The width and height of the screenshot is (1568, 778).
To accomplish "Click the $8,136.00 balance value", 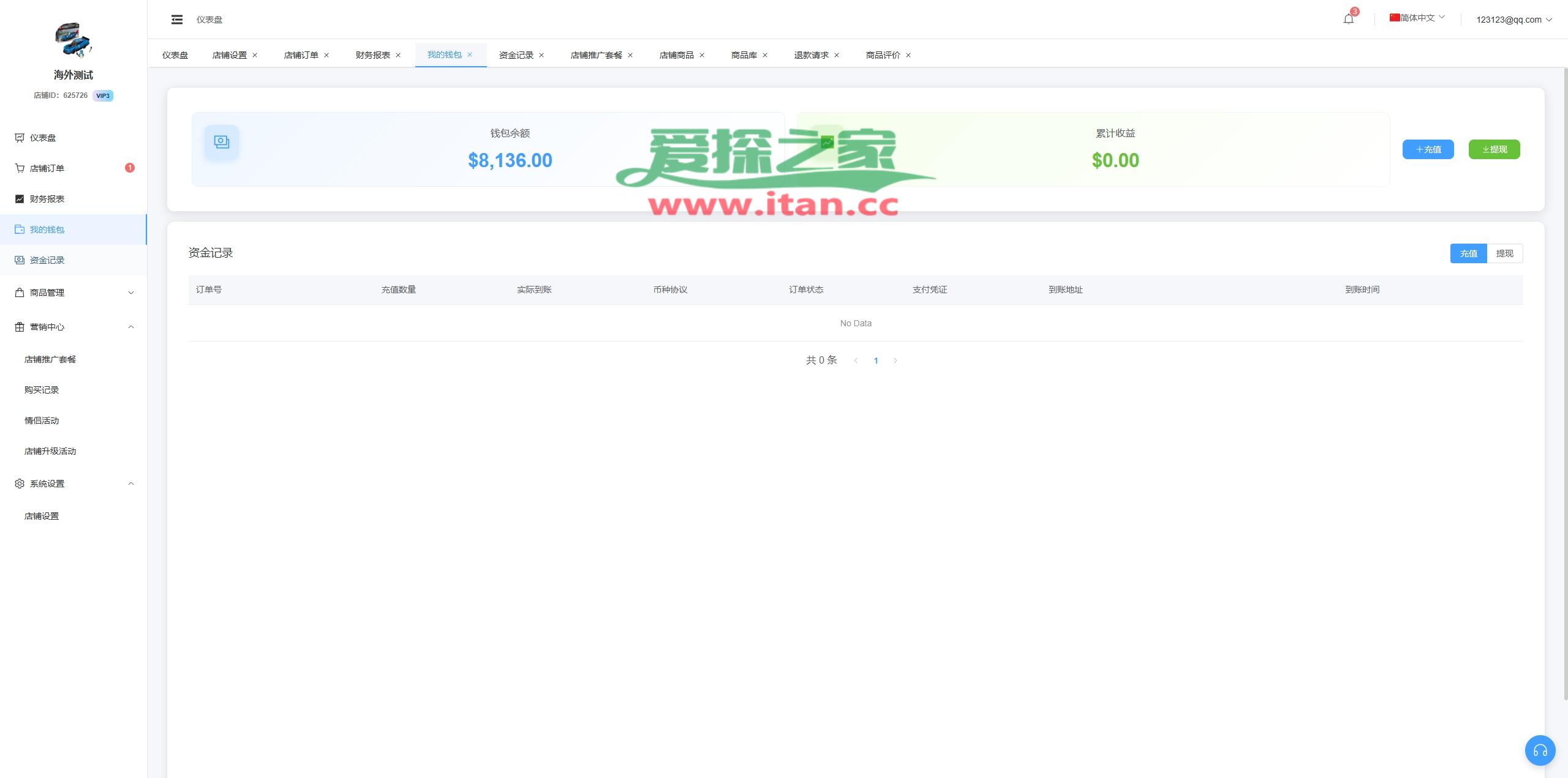I will [x=510, y=160].
